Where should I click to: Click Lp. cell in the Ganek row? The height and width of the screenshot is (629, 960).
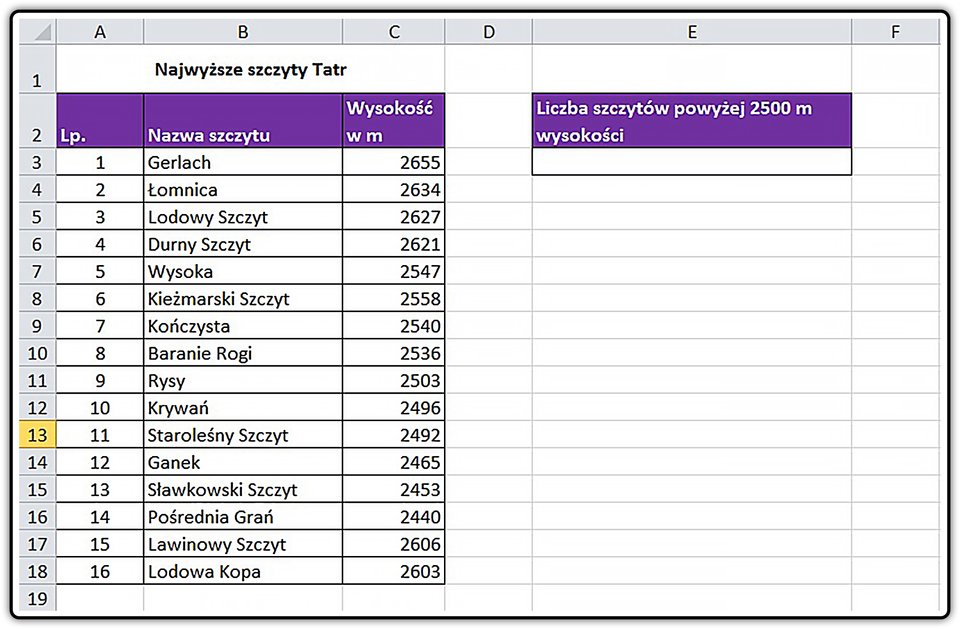click(100, 462)
